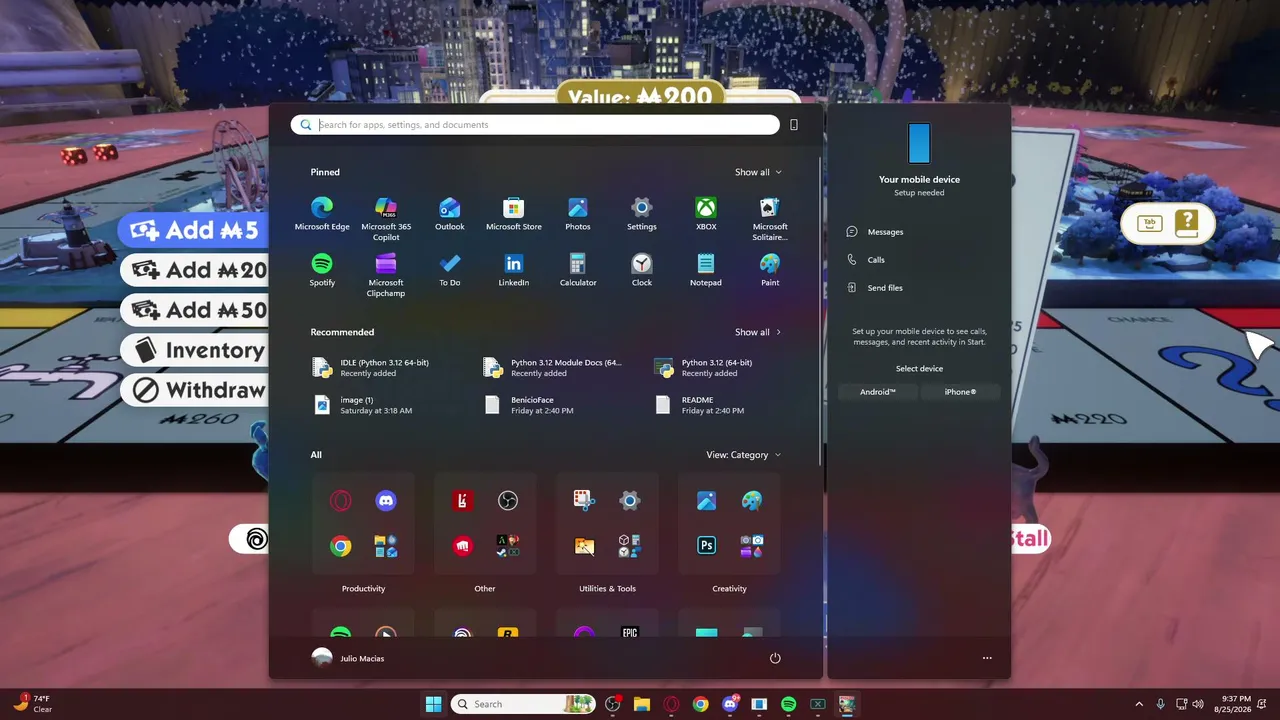Open the Riot Client in Other category

[x=462, y=546]
